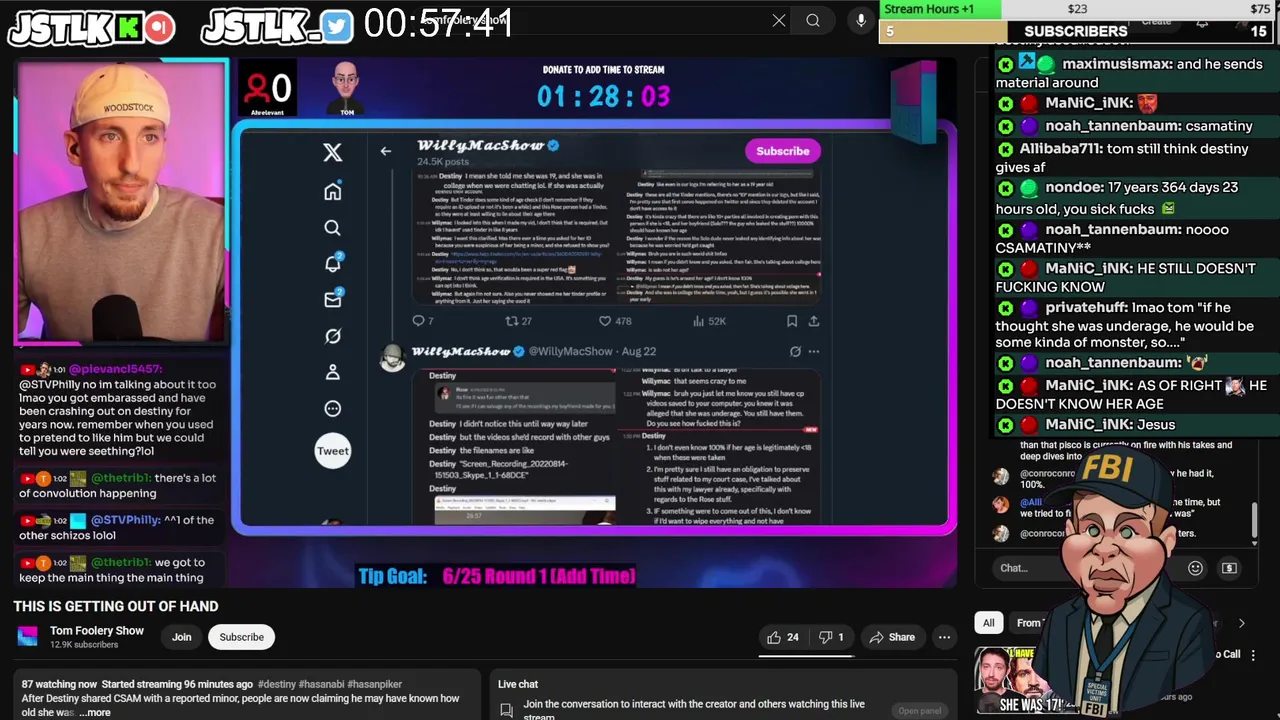Click the Subscribe button under the video
This screenshot has width=1280, height=720.
click(x=242, y=637)
